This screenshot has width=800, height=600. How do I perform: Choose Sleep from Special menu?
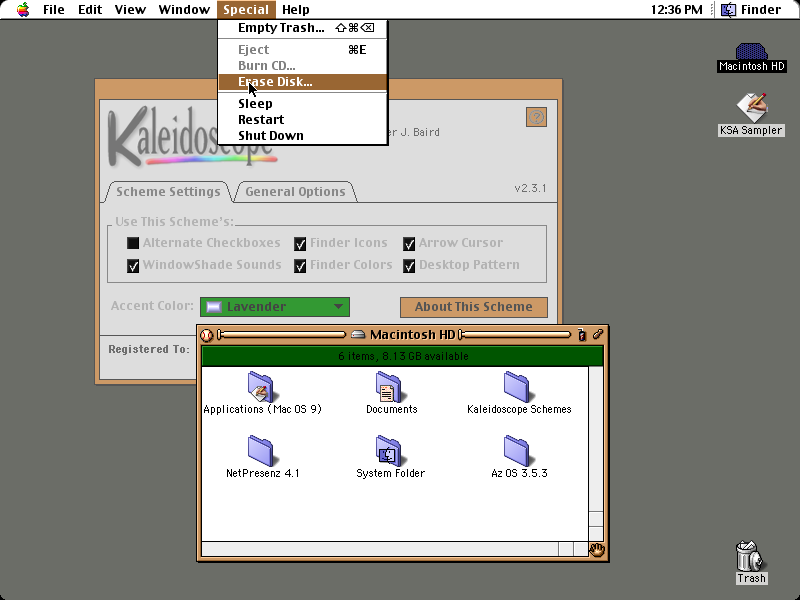point(303,104)
